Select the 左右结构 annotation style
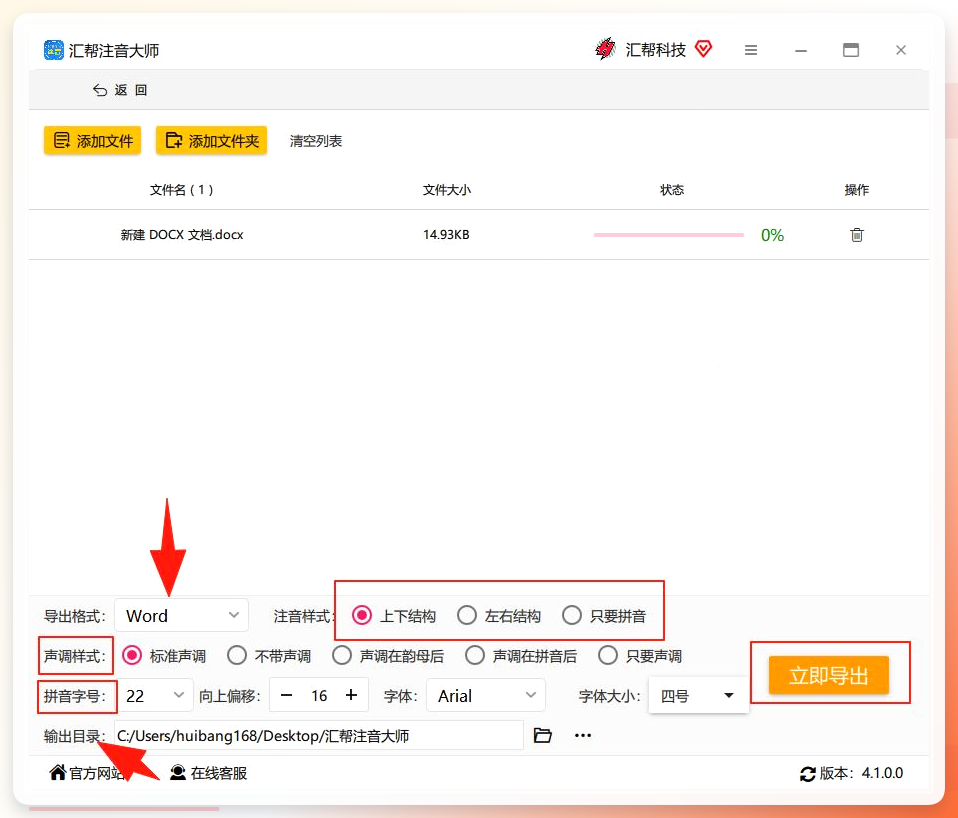958x818 pixels. click(499, 615)
